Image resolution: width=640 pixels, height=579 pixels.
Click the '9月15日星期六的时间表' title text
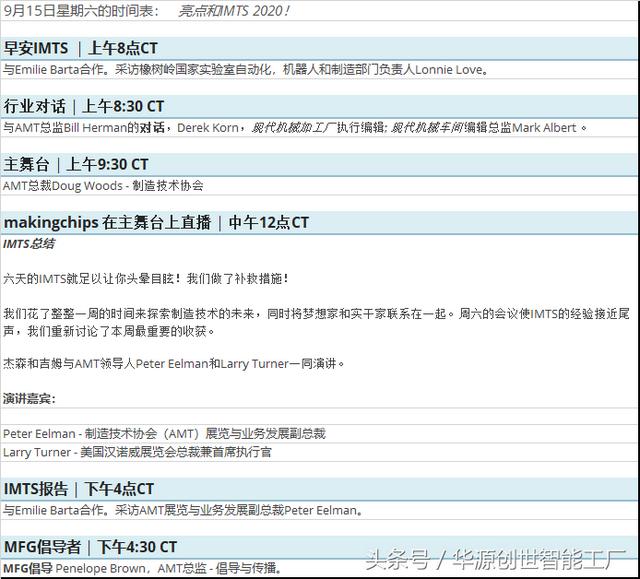tap(81, 11)
